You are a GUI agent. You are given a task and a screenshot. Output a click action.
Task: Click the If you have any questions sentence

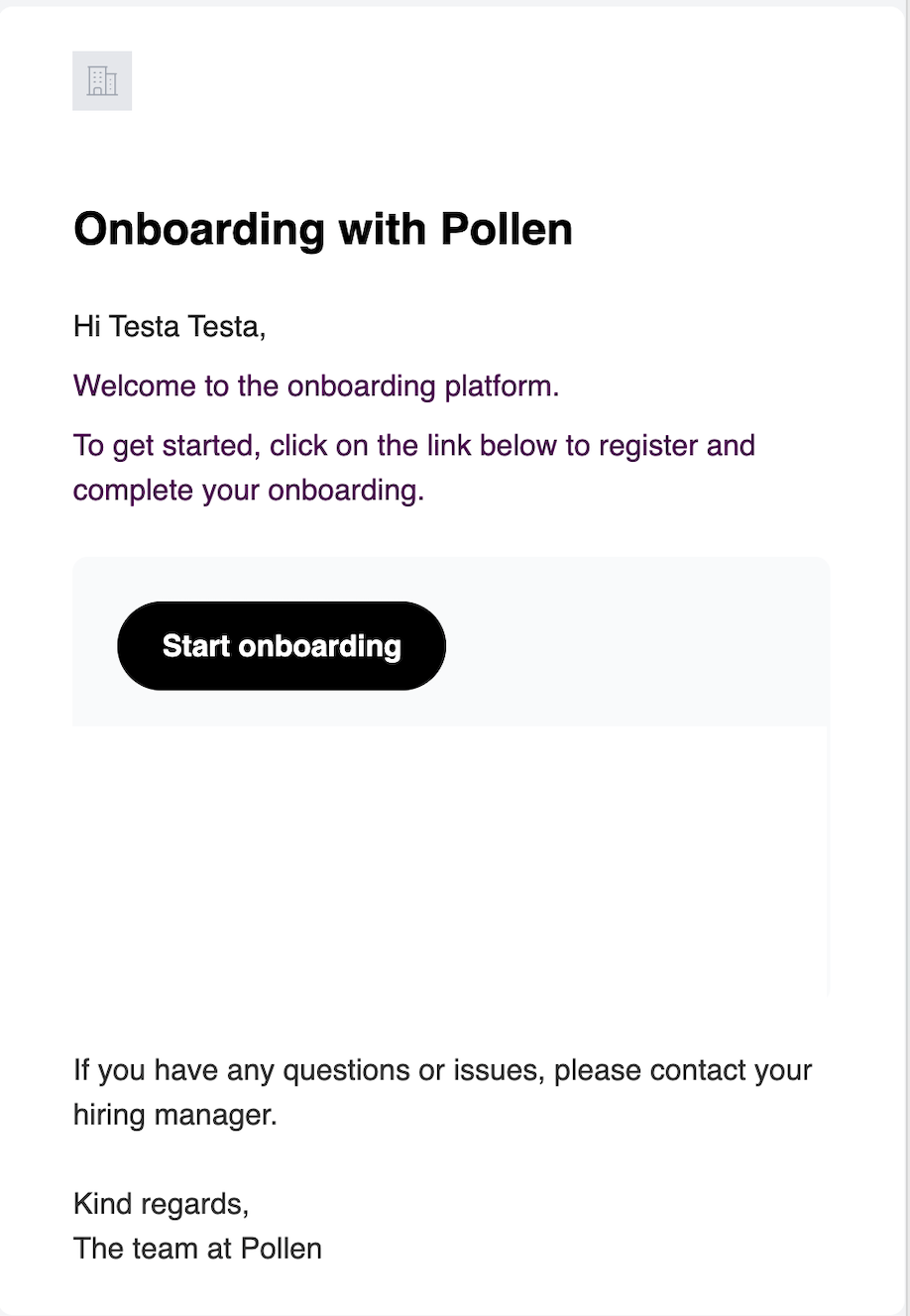443,1070
